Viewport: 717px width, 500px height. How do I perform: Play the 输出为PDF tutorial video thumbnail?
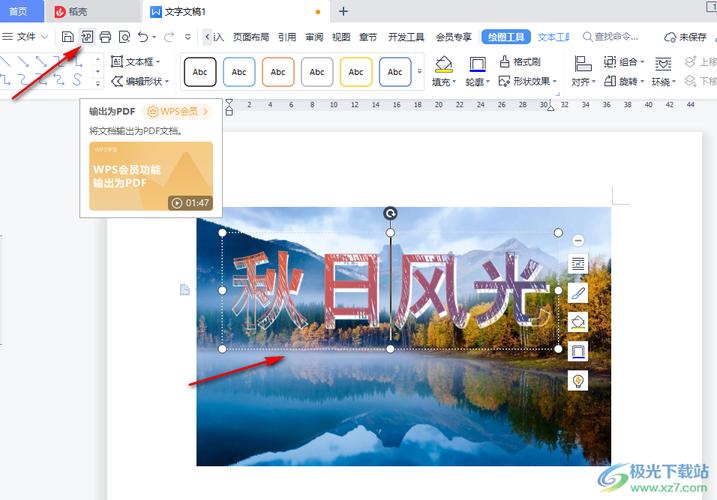[x=151, y=176]
